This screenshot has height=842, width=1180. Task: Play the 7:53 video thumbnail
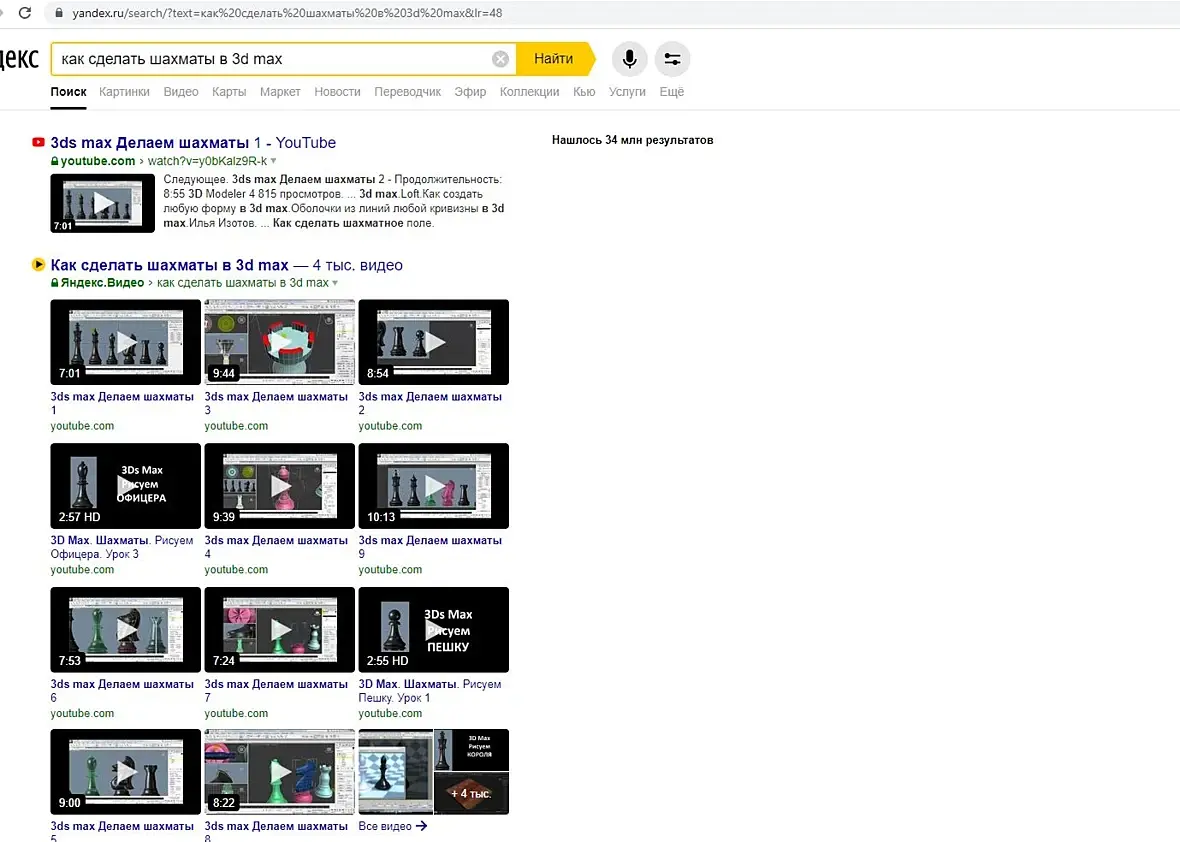[x=126, y=630]
